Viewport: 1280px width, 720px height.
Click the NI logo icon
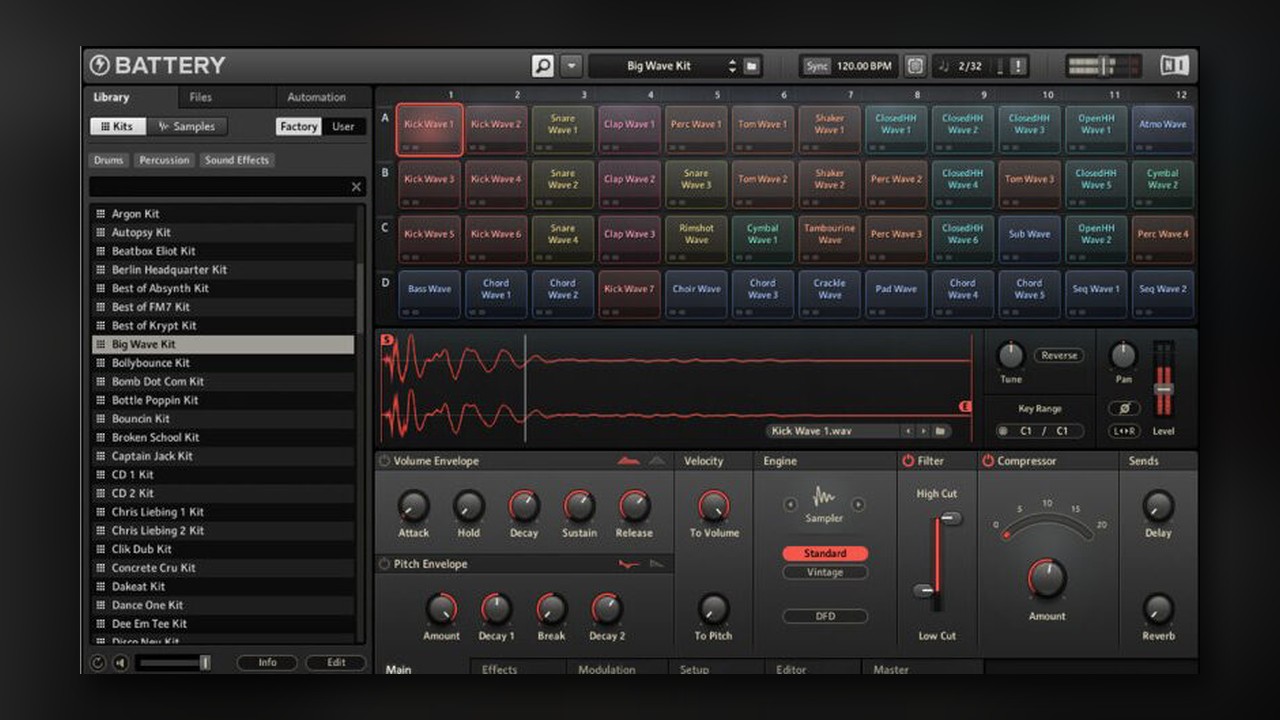click(x=1174, y=66)
